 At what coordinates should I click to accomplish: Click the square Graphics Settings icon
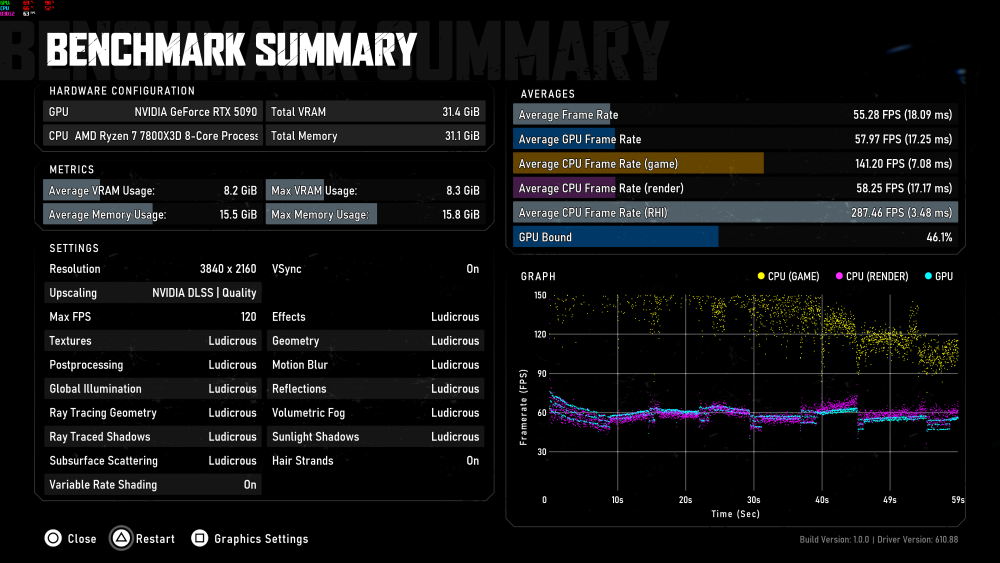pos(200,538)
